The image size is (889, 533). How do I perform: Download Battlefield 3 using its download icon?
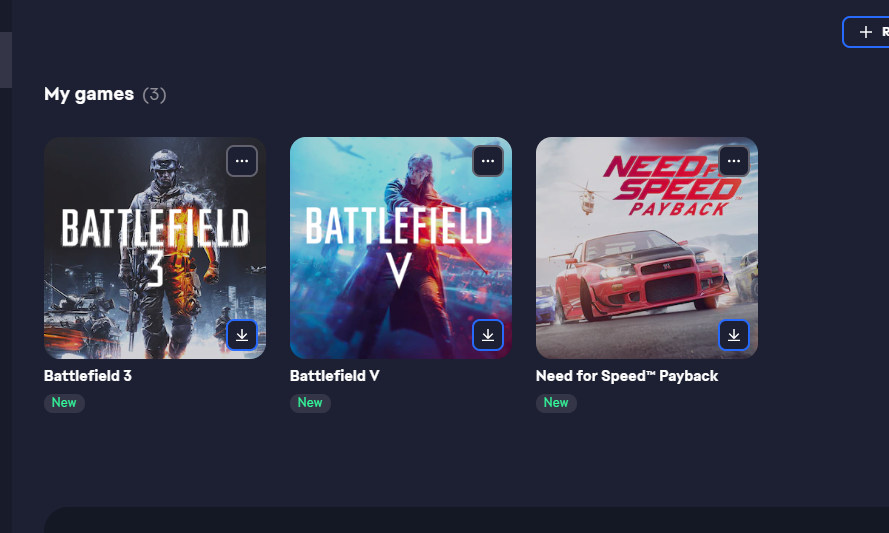[242, 335]
